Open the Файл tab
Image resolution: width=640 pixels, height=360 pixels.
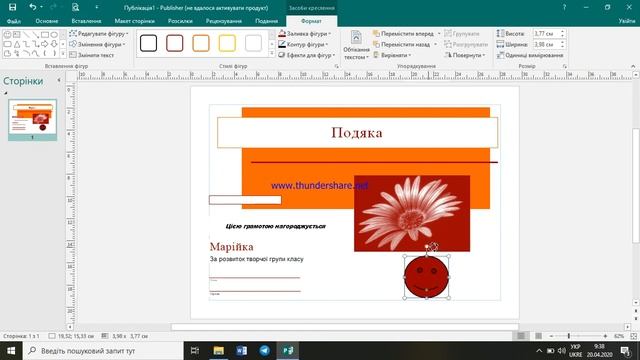pos(13,21)
